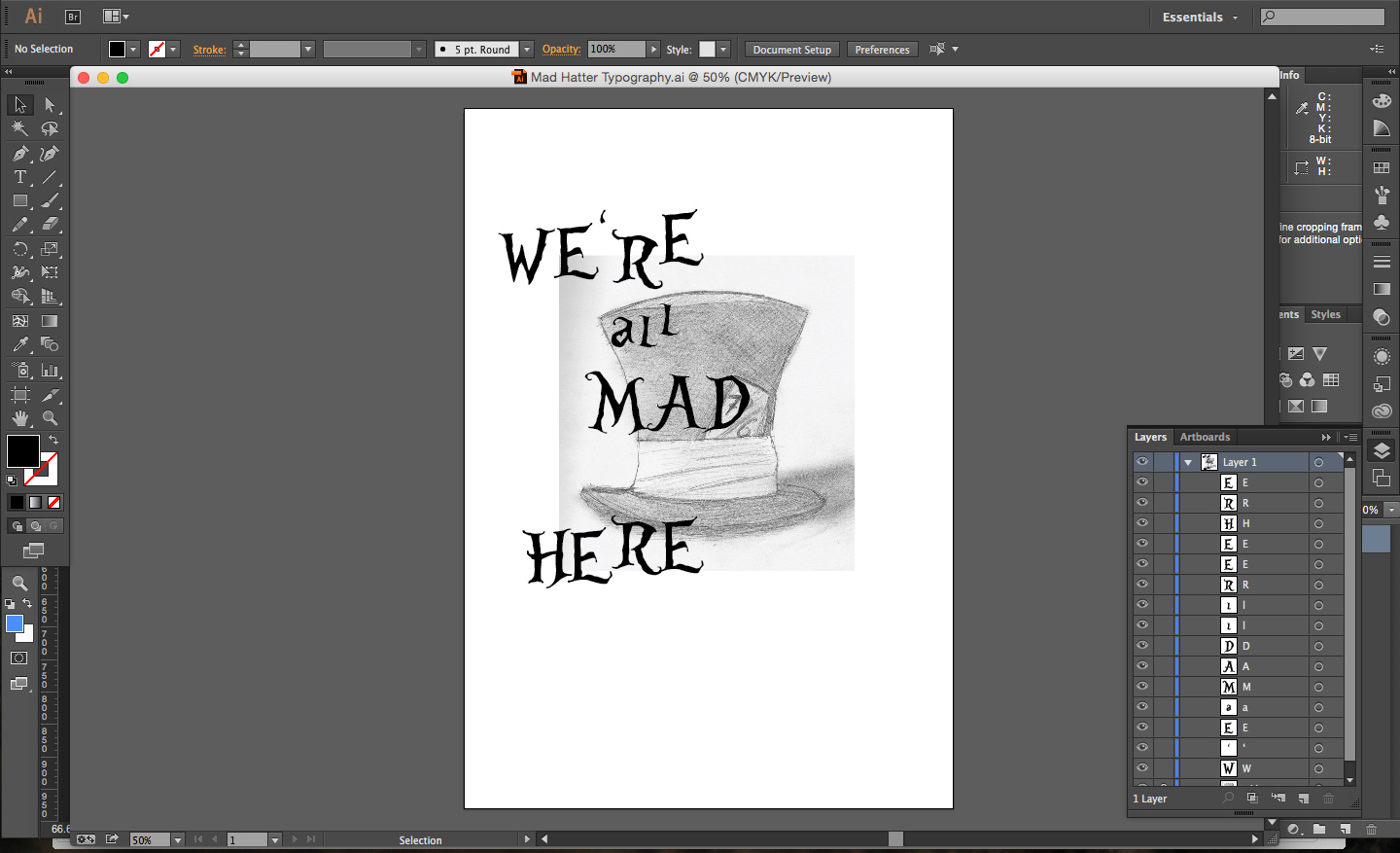The width and height of the screenshot is (1400, 853).
Task: Open the Swatches panel grid icon
Action: pyautogui.click(x=1382, y=168)
